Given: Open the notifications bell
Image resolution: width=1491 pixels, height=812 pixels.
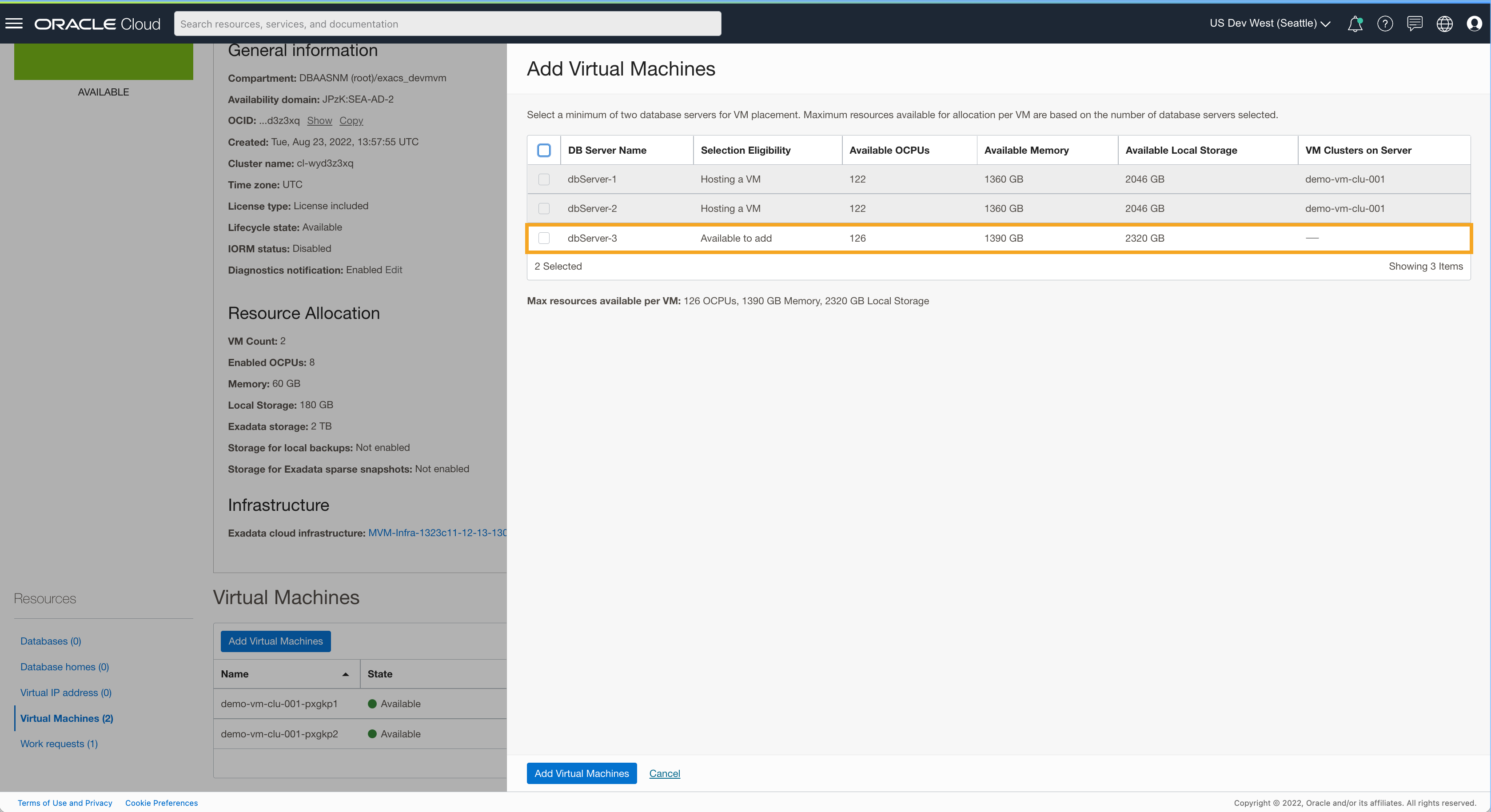Looking at the screenshot, I should point(1355,24).
